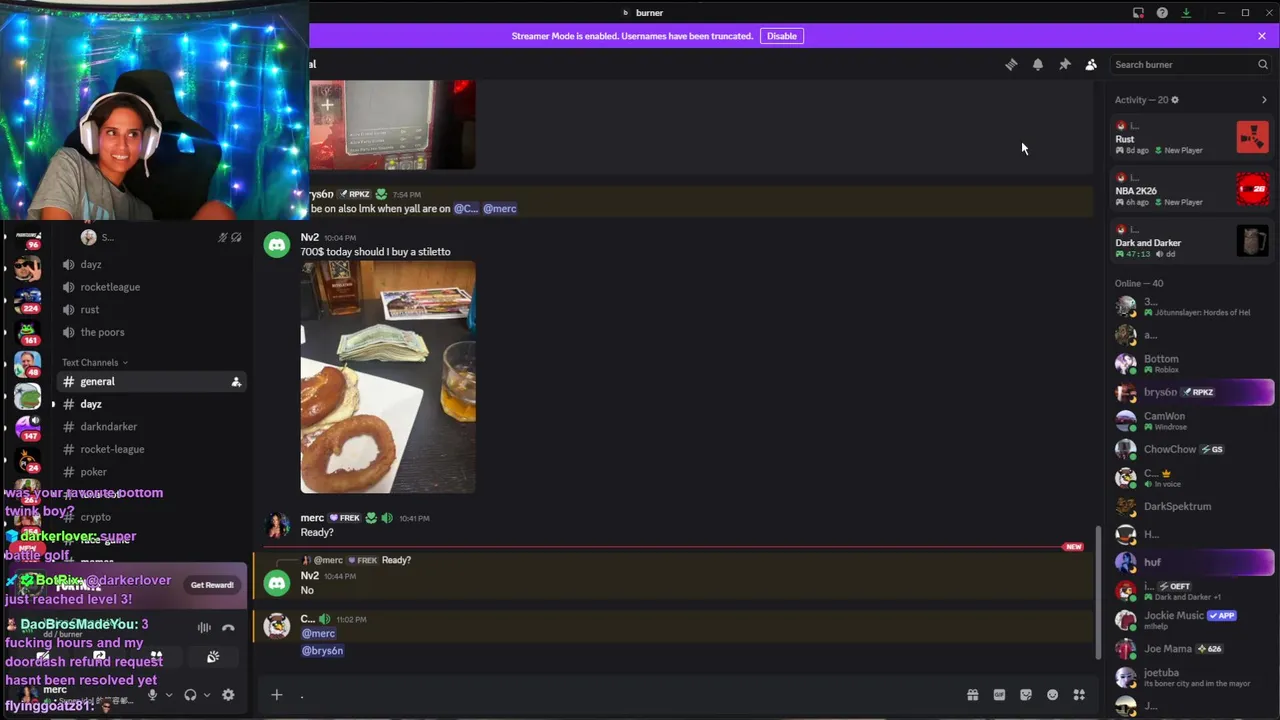Open server icon with badge 161

28,332
